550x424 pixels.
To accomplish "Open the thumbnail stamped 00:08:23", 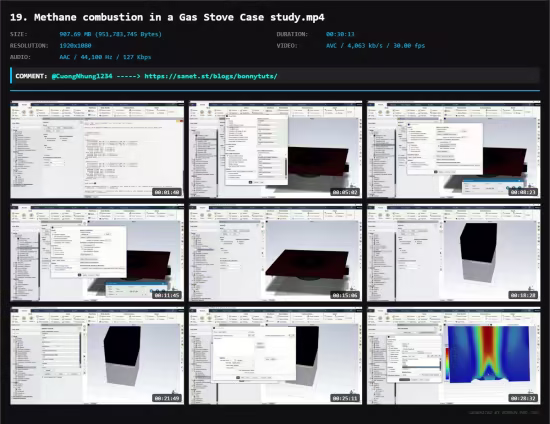I will 454,149.
